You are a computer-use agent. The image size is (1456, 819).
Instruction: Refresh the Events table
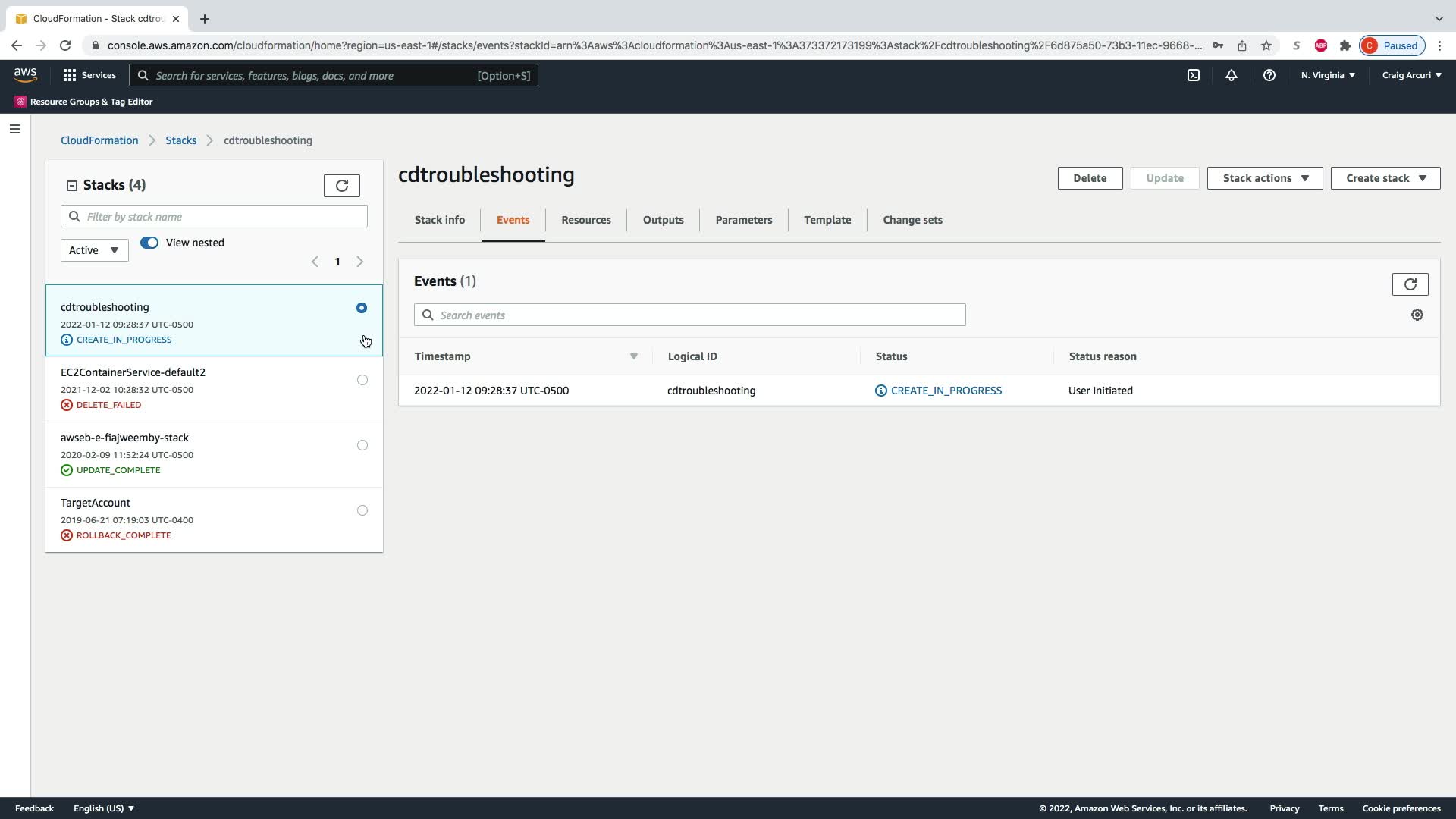point(1410,284)
